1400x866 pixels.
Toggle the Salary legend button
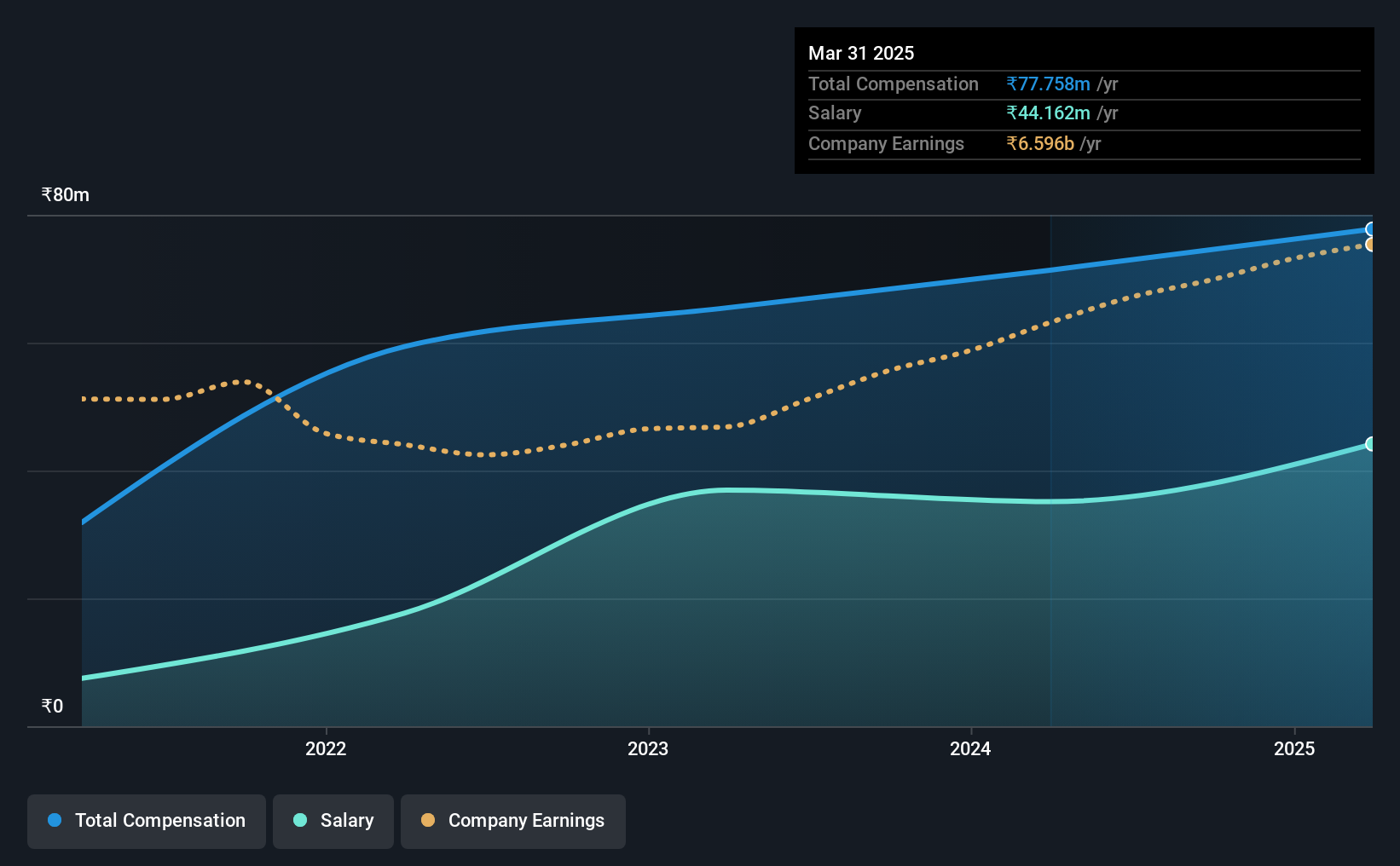pos(333,821)
